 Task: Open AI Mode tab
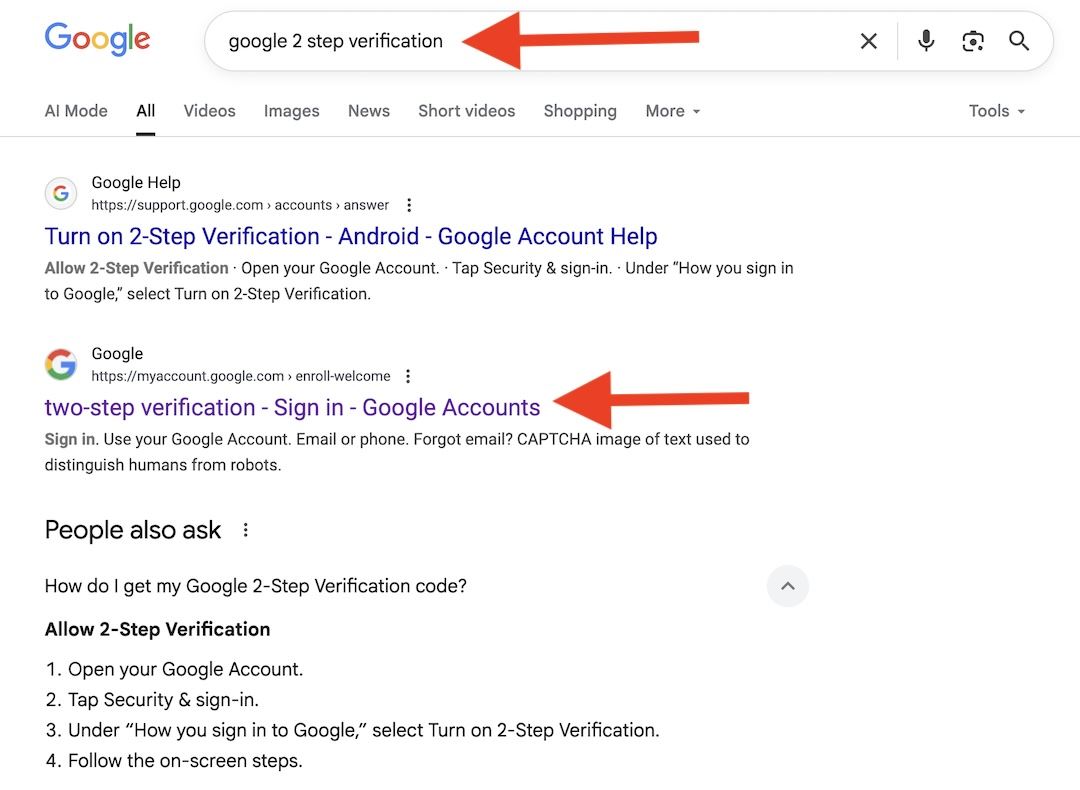click(76, 111)
